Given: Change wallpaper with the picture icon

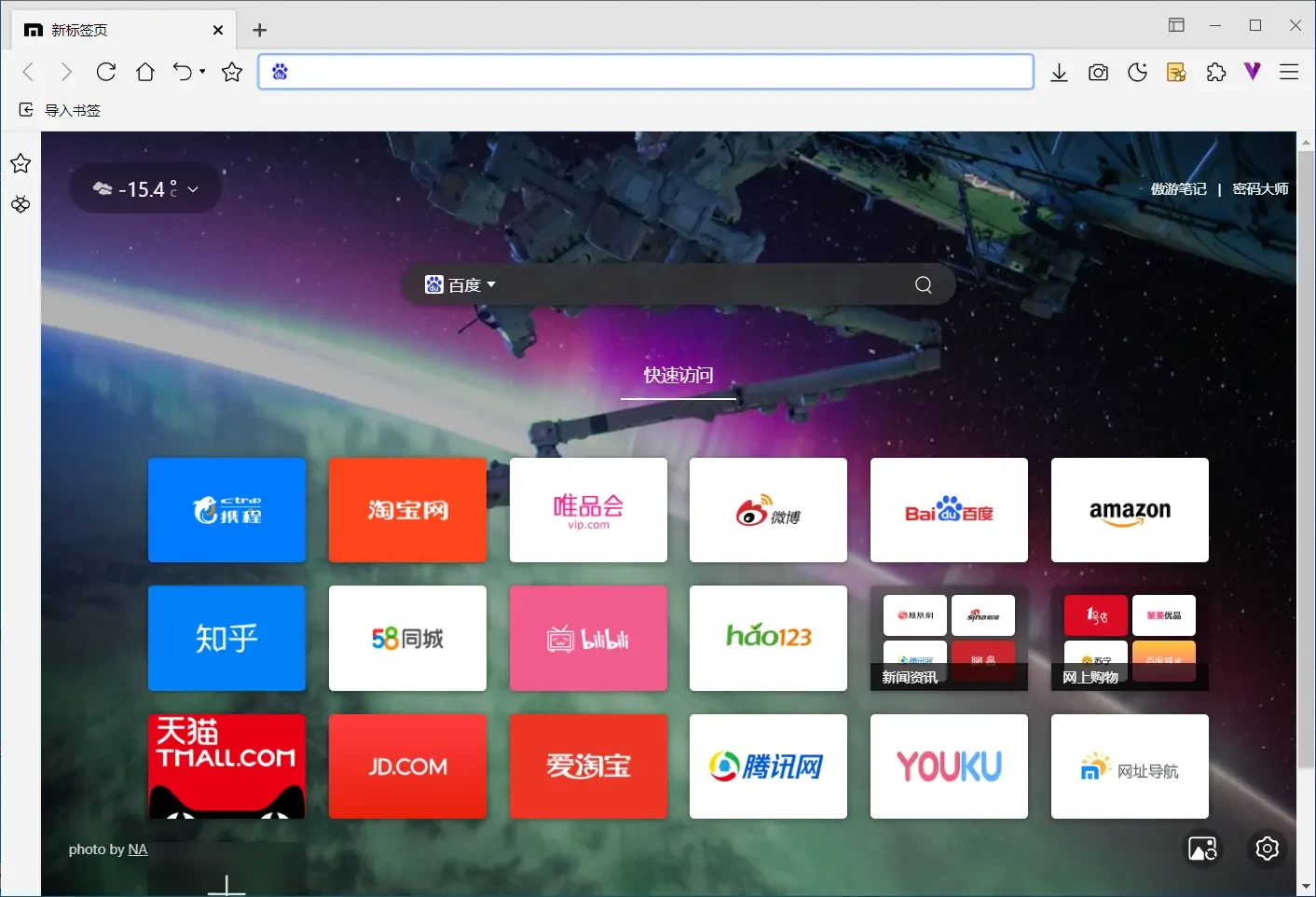Looking at the screenshot, I should tap(1202, 849).
